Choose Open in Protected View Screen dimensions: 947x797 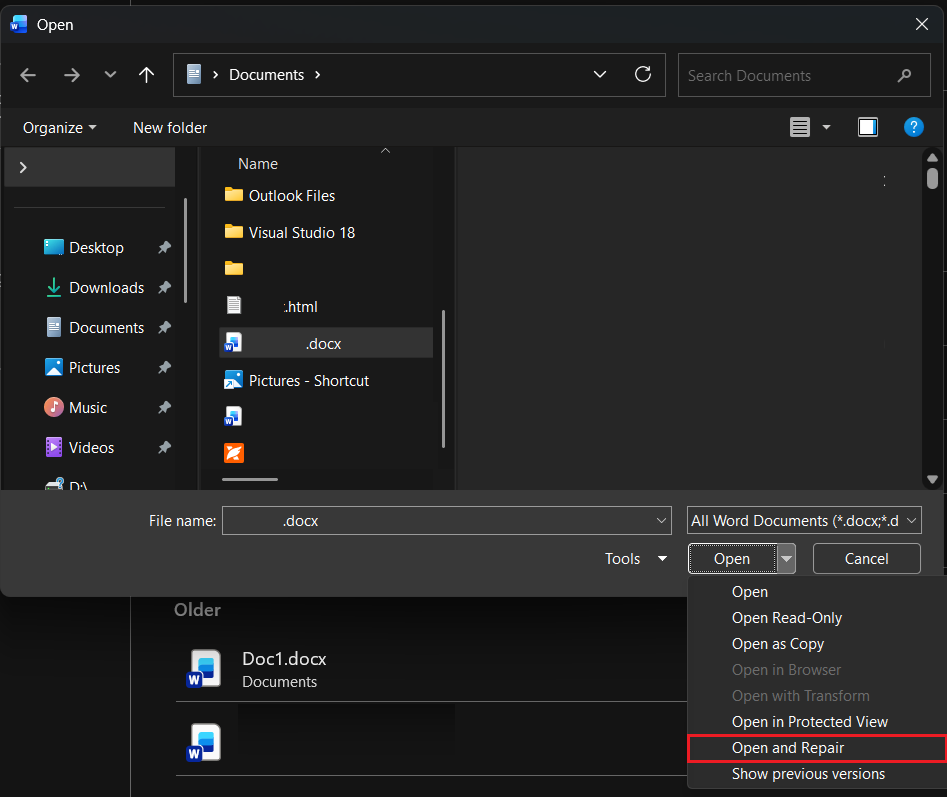(809, 722)
